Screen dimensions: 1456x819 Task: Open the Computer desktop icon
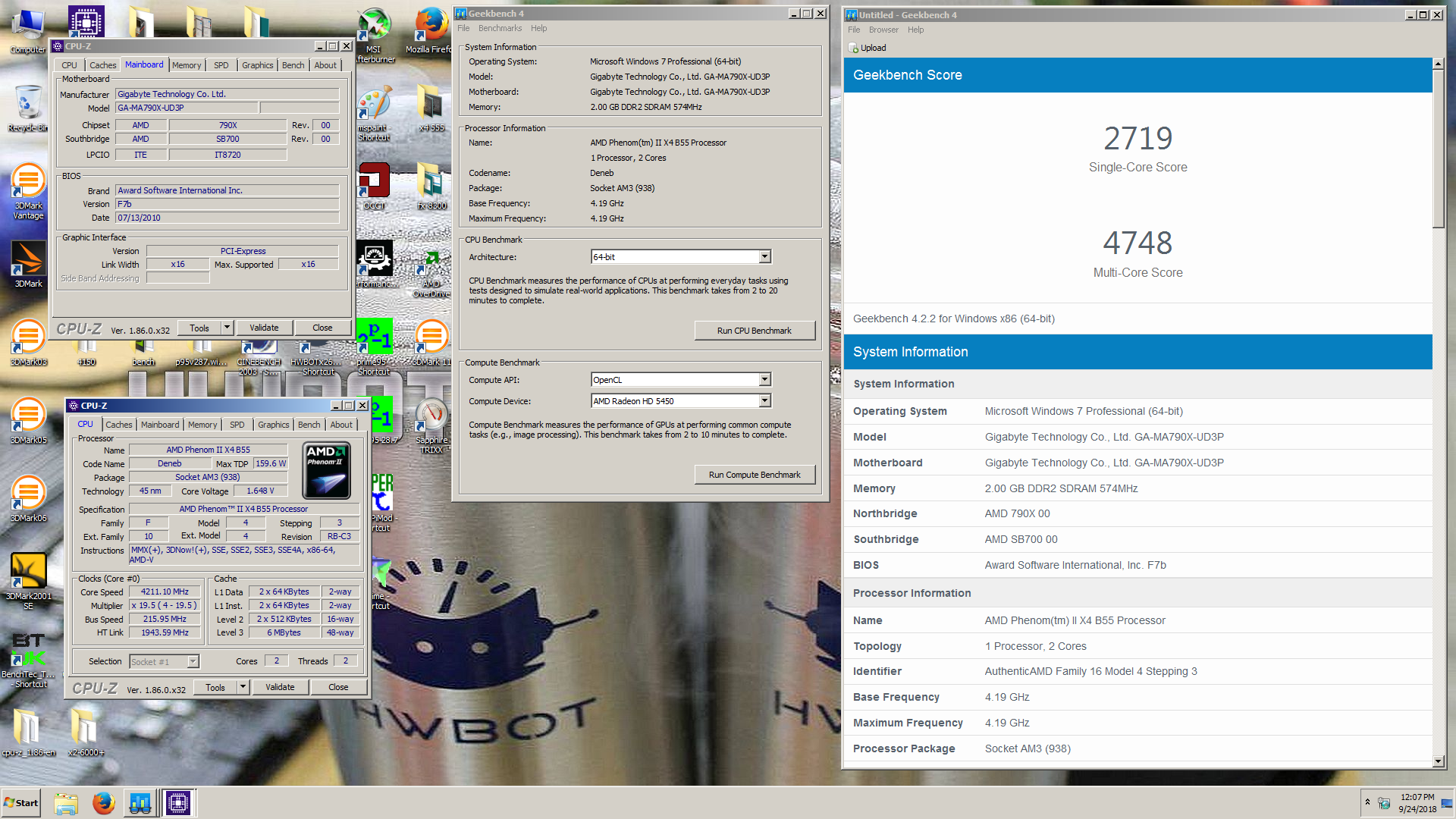(x=28, y=32)
